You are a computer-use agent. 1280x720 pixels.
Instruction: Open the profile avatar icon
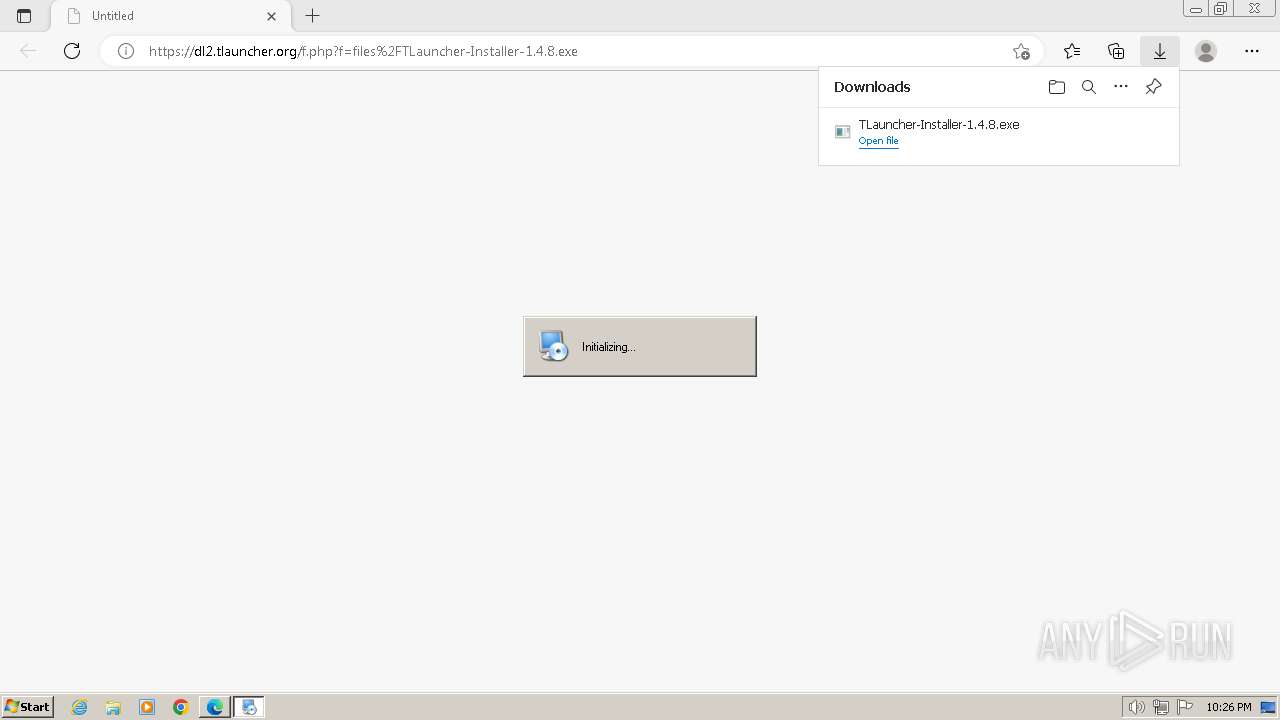coord(1206,51)
